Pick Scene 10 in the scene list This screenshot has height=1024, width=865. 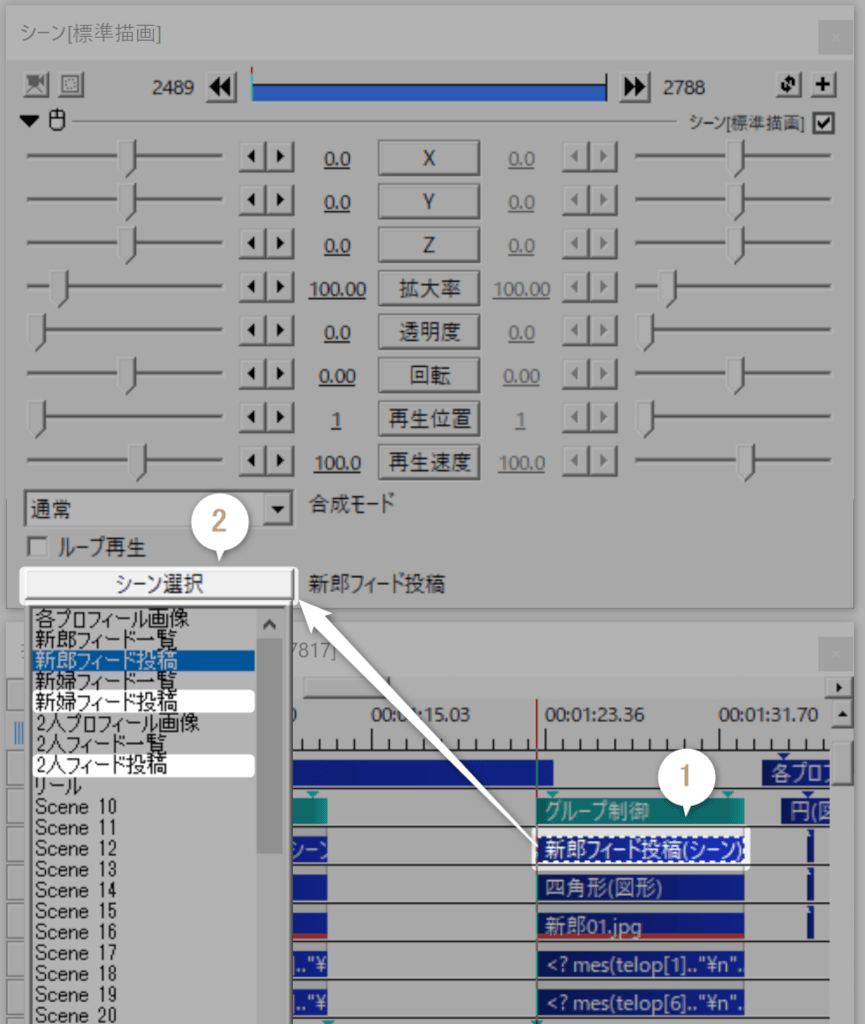(76, 807)
